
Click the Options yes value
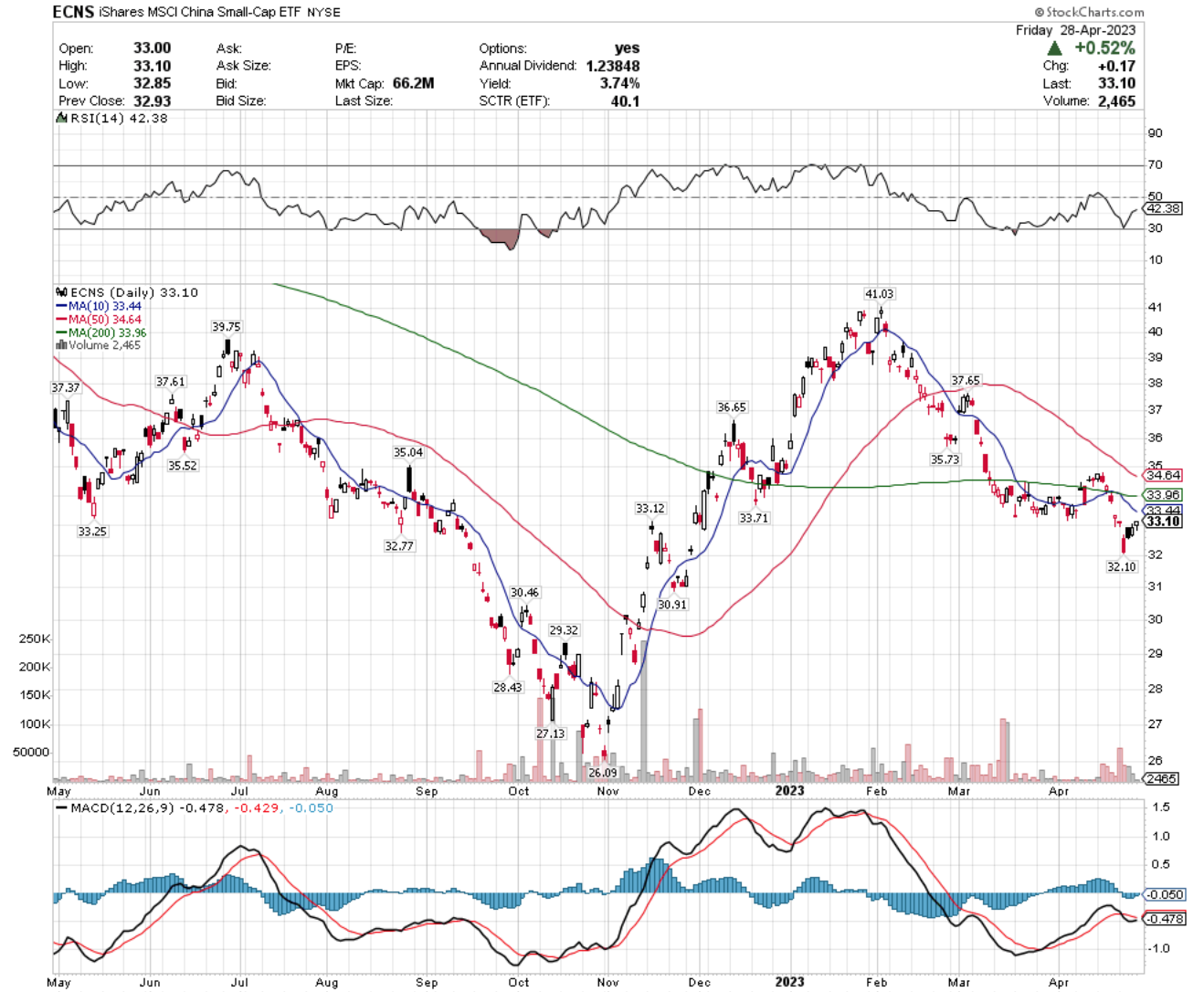[x=628, y=47]
